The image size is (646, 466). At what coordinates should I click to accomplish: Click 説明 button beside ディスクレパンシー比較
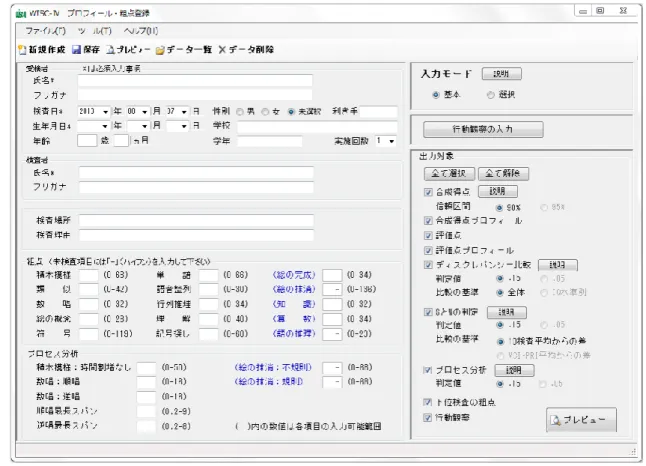(558, 265)
